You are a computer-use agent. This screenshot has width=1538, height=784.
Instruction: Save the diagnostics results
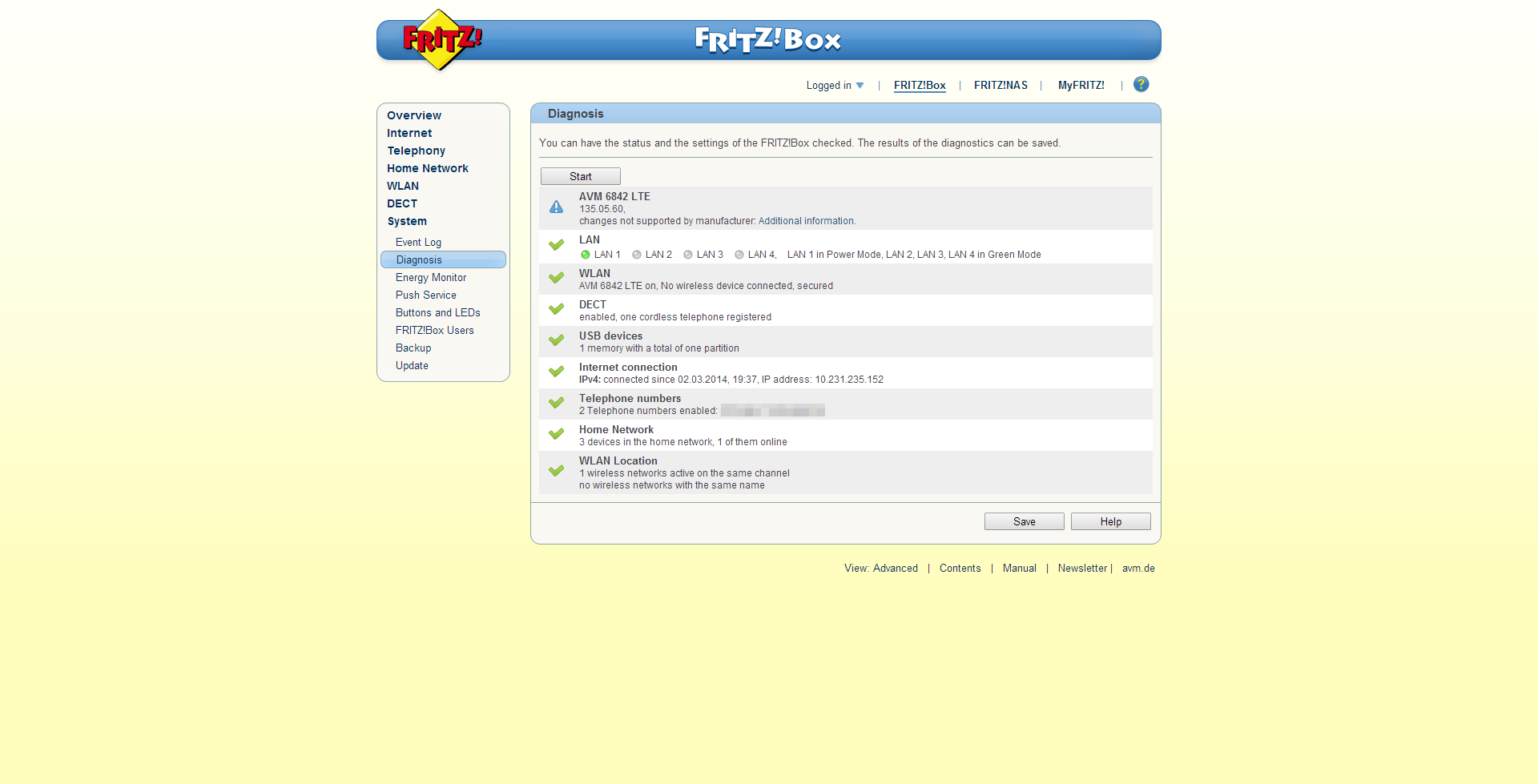[x=1025, y=521]
